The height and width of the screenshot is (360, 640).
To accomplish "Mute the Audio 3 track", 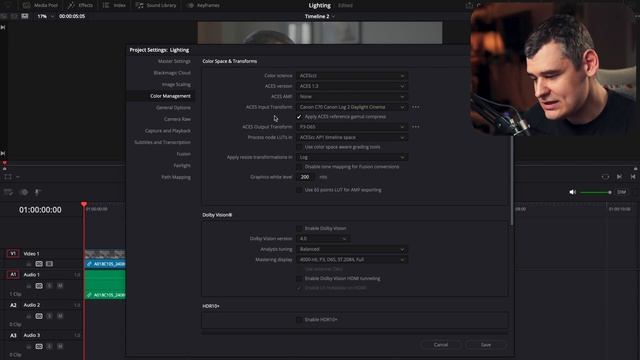I will pyautogui.click(x=60, y=346).
